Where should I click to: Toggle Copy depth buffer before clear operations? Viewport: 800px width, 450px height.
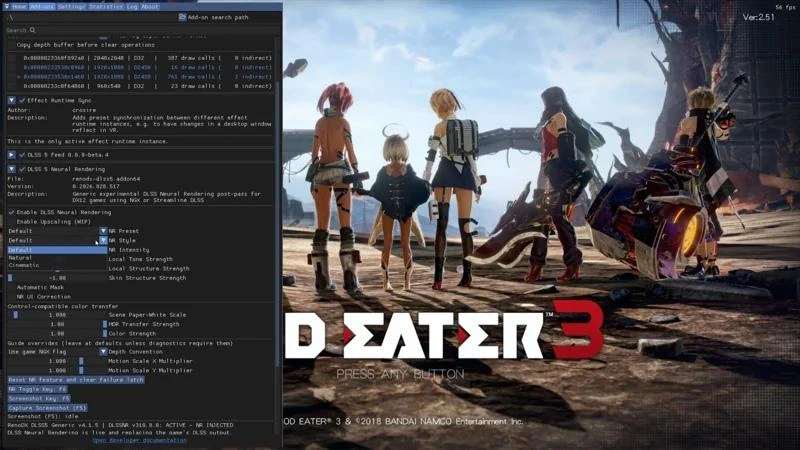11,45
